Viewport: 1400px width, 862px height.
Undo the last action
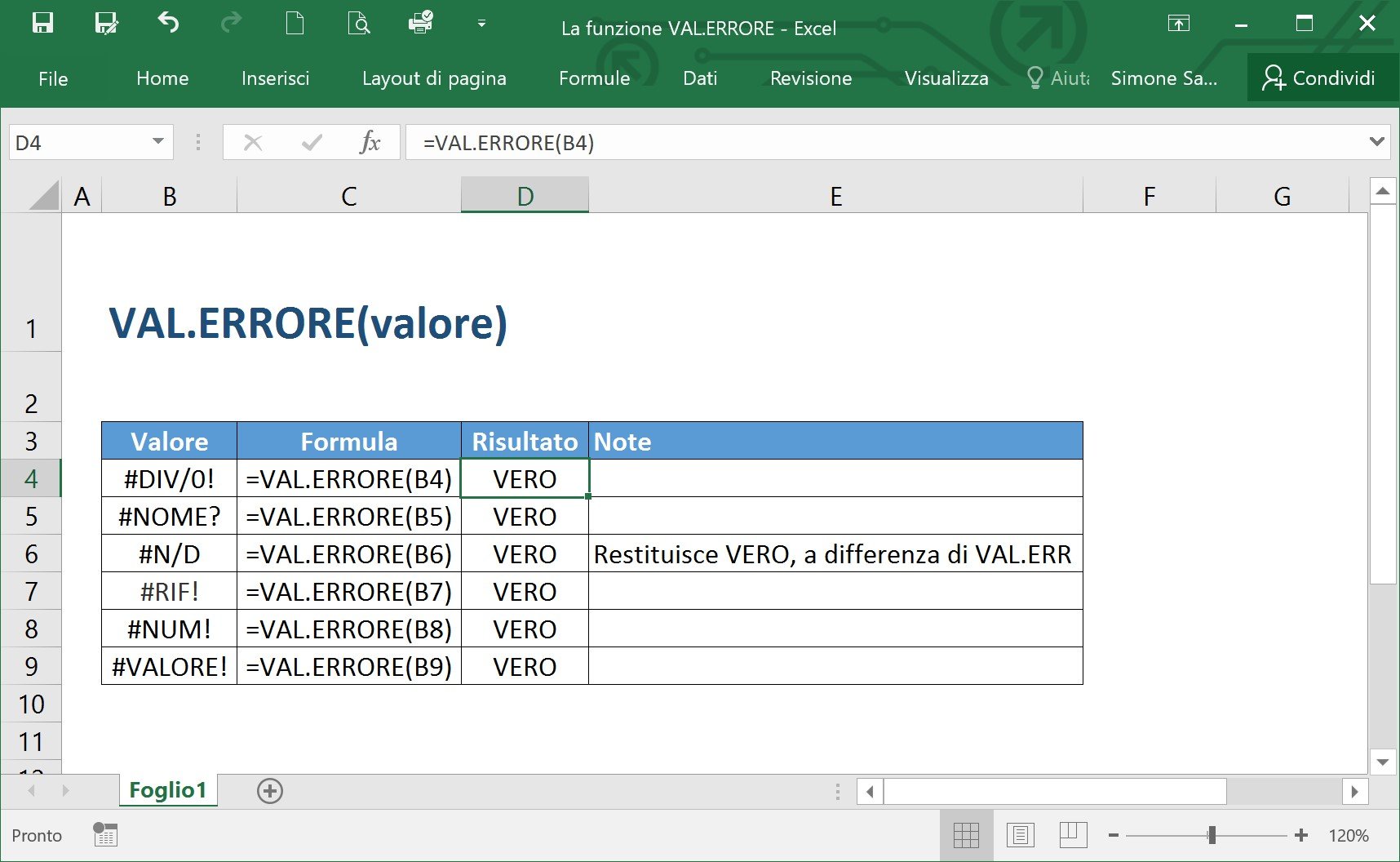click(168, 22)
